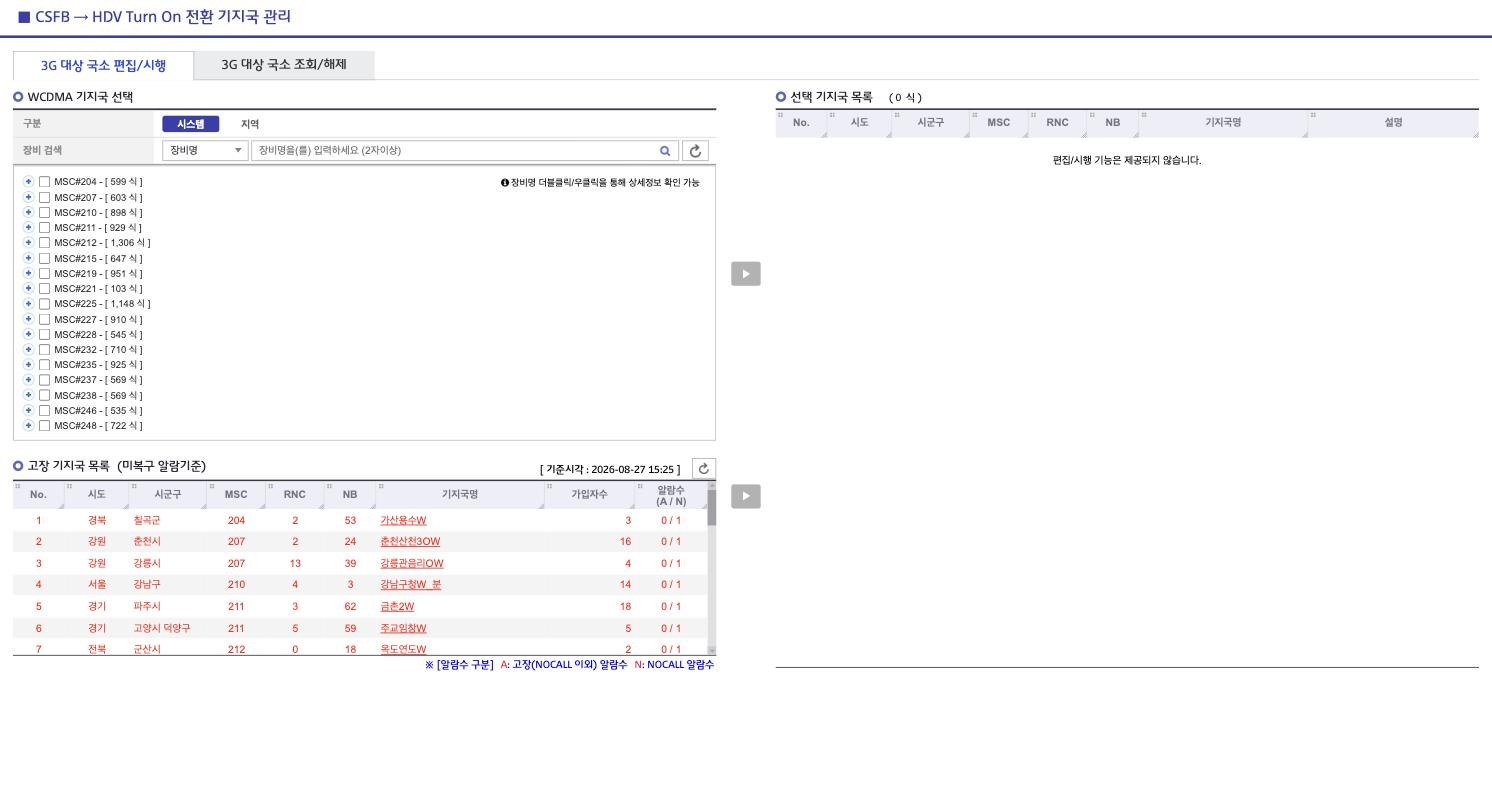Toggle the MSC#248 checkbox
This screenshot has width=1492, height=812.
44,426
